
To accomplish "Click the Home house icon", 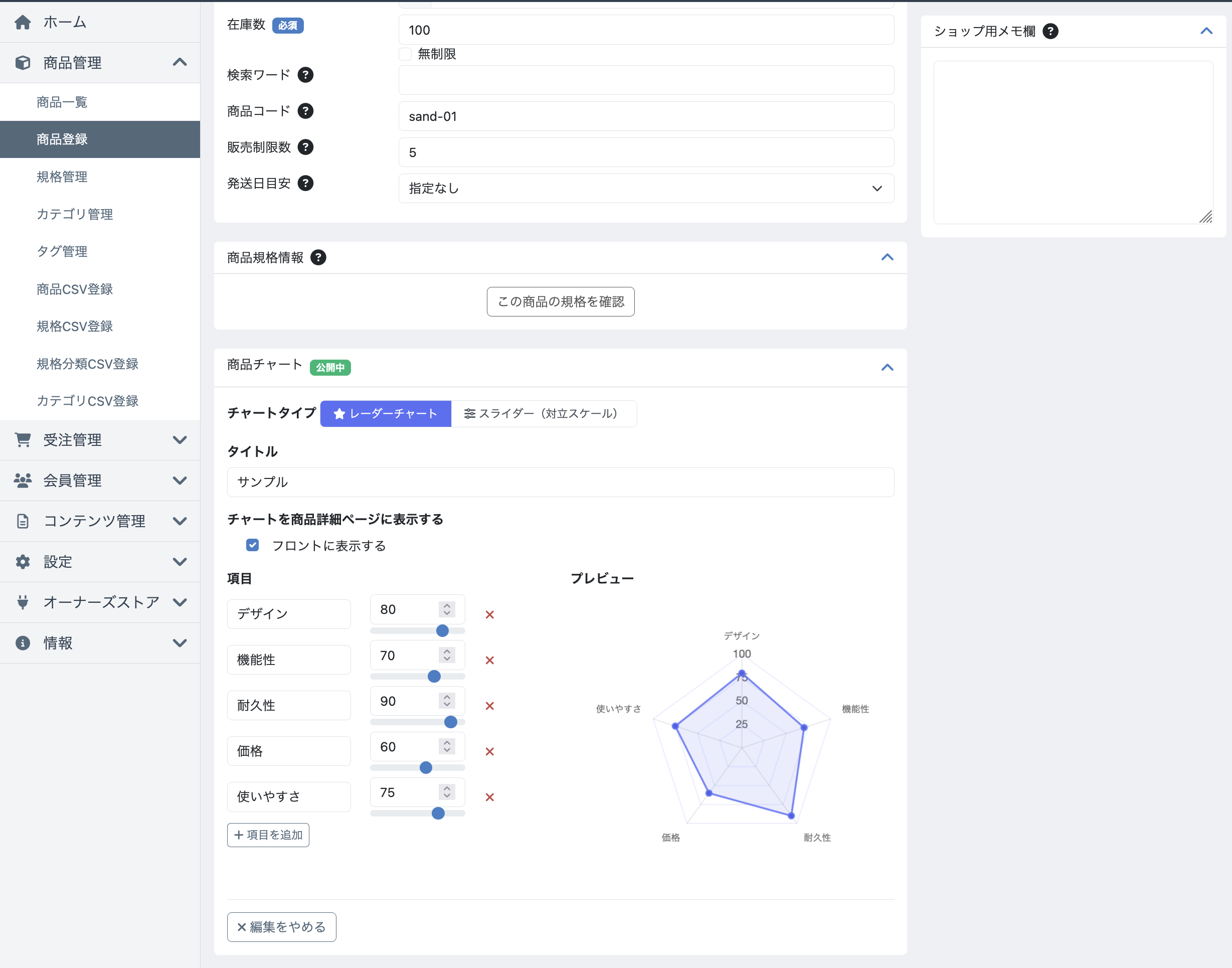I will point(23,22).
